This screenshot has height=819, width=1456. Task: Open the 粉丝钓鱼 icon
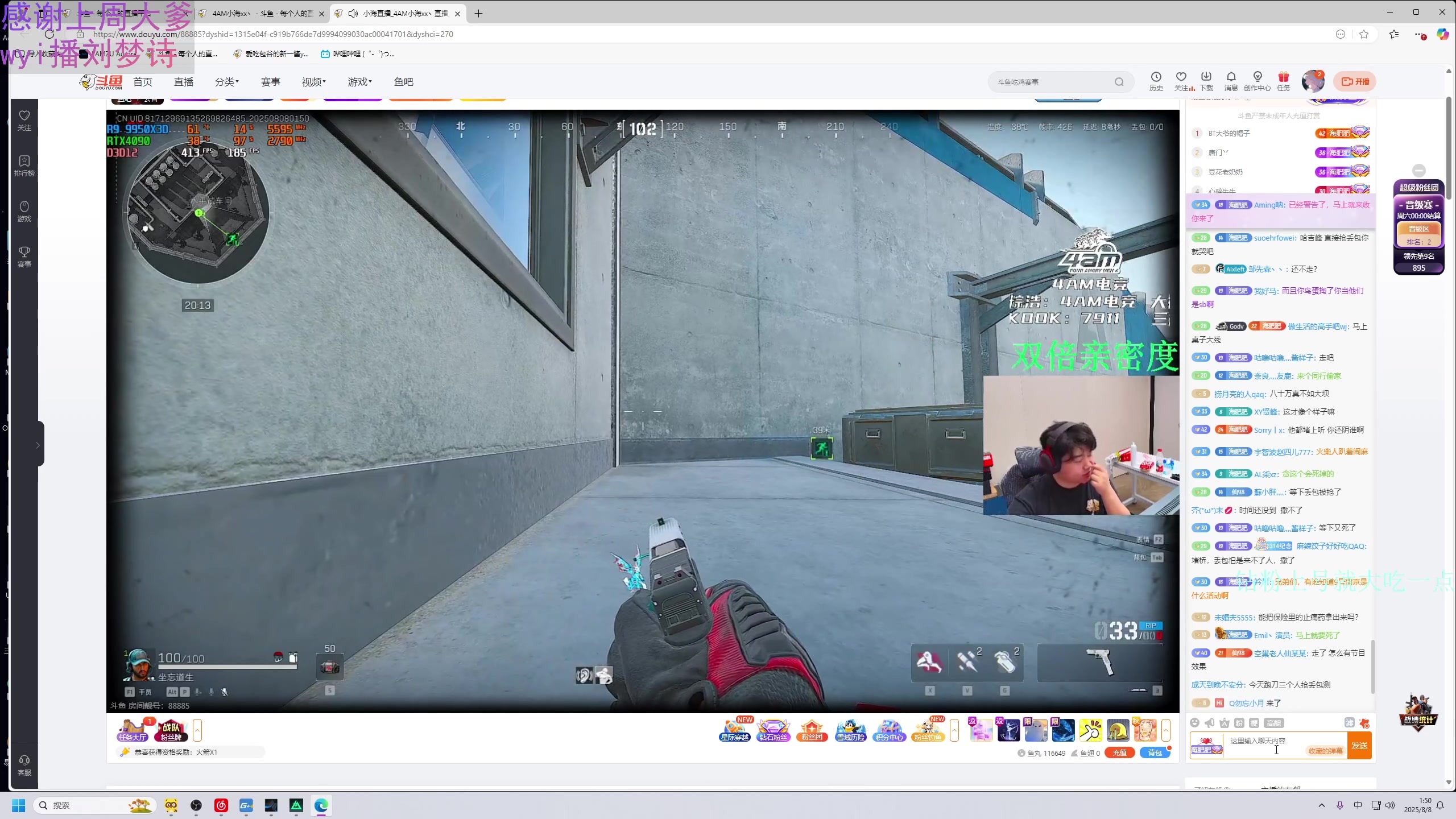point(928,730)
